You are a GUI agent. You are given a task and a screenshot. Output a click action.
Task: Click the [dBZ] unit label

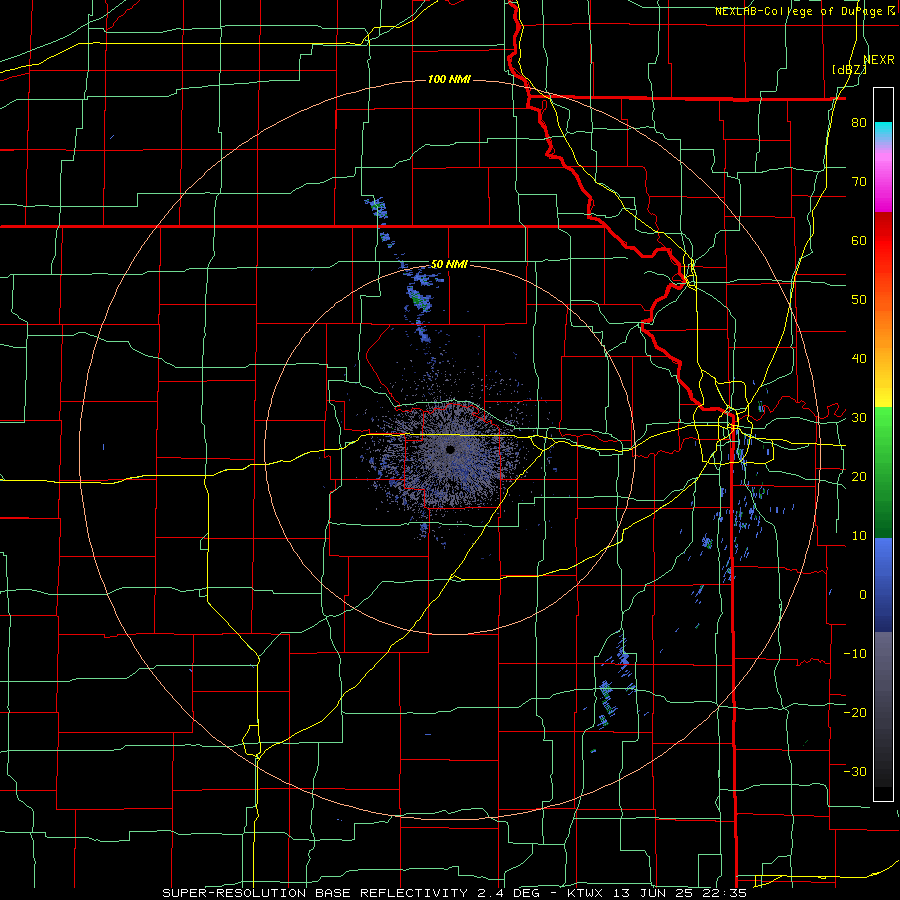[x=849, y=69]
